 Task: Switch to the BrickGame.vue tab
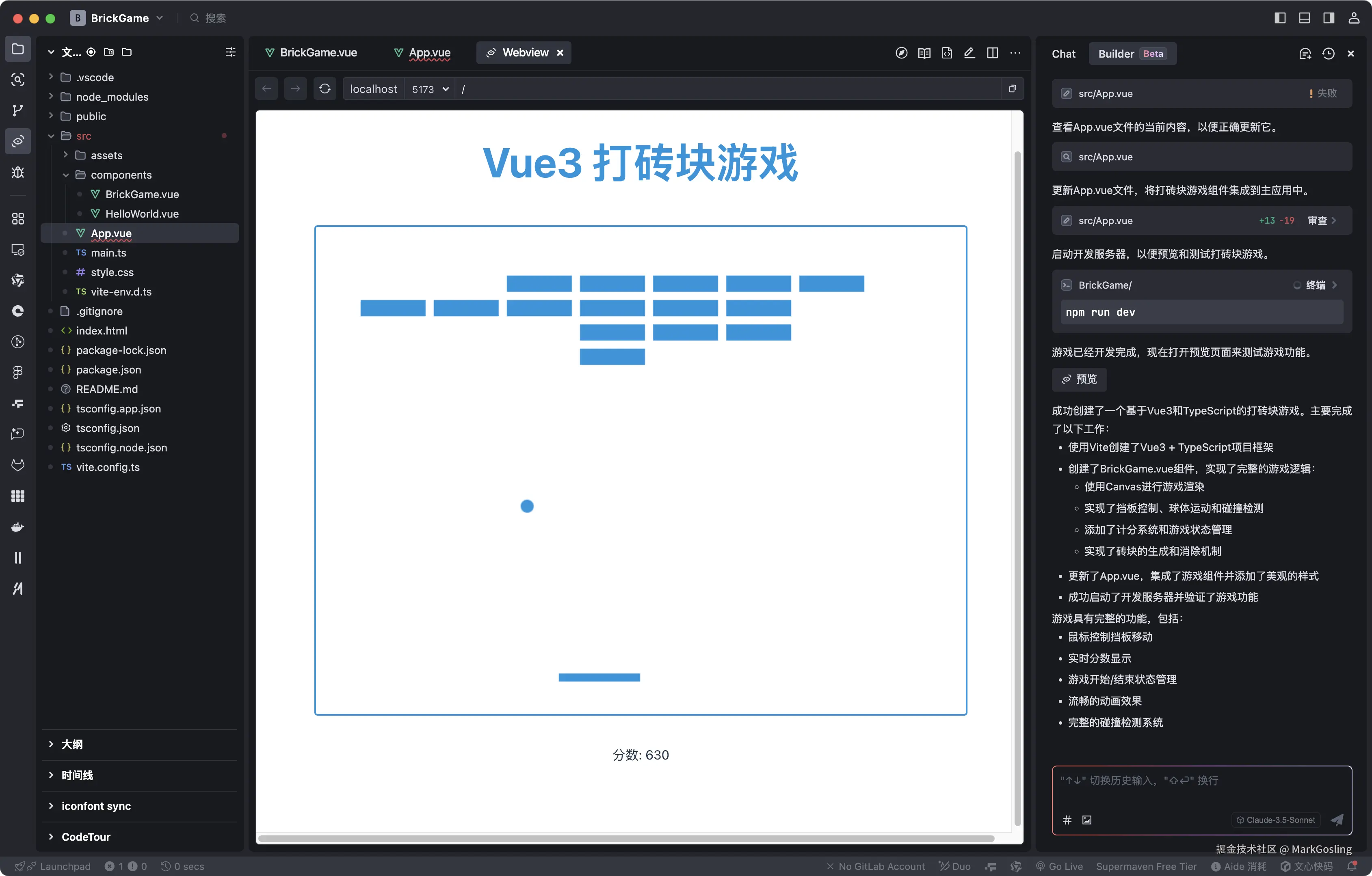pos(317,52)
